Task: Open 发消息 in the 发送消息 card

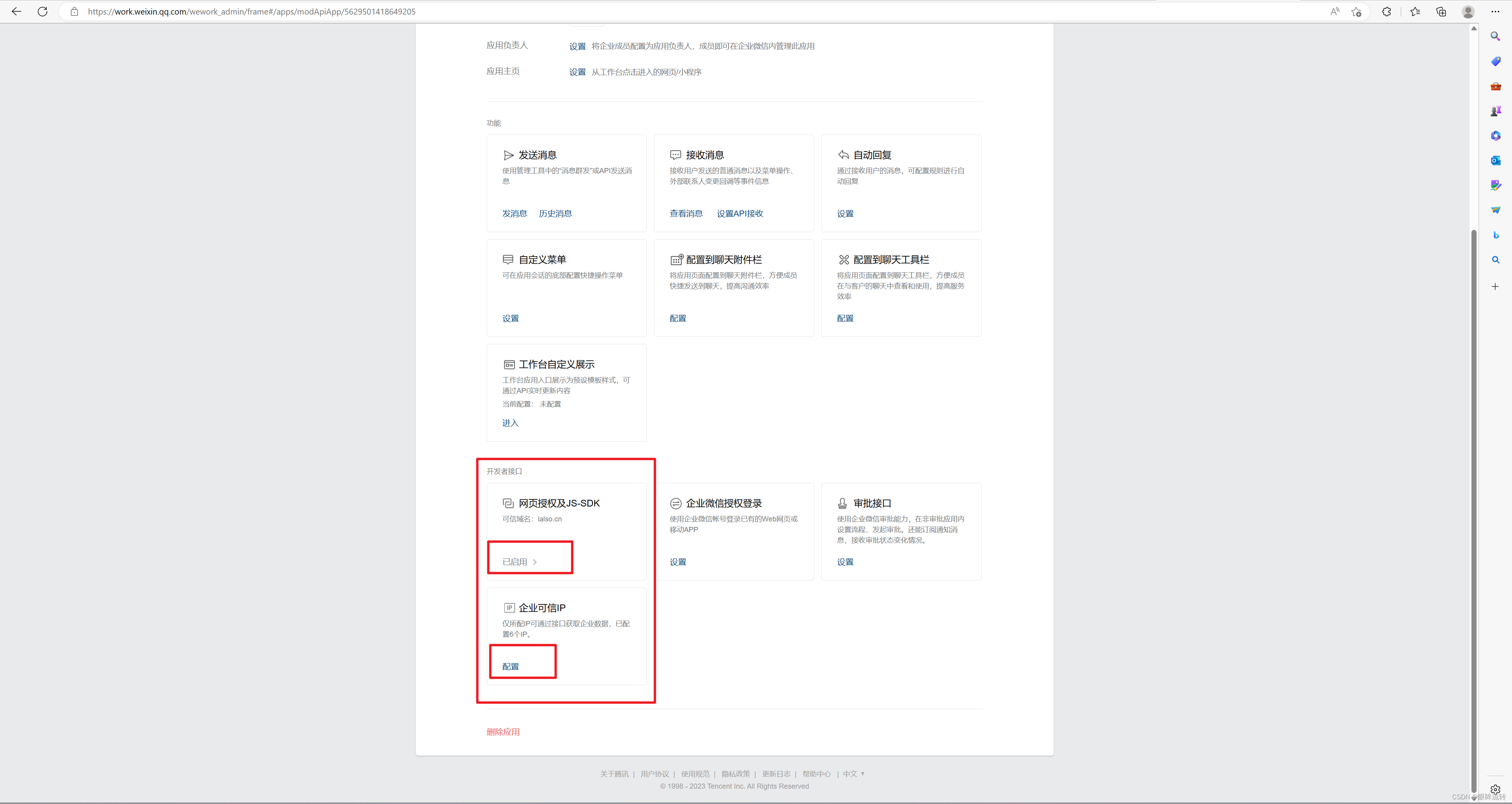Action: pyautogui.click(x=515, y=213)
